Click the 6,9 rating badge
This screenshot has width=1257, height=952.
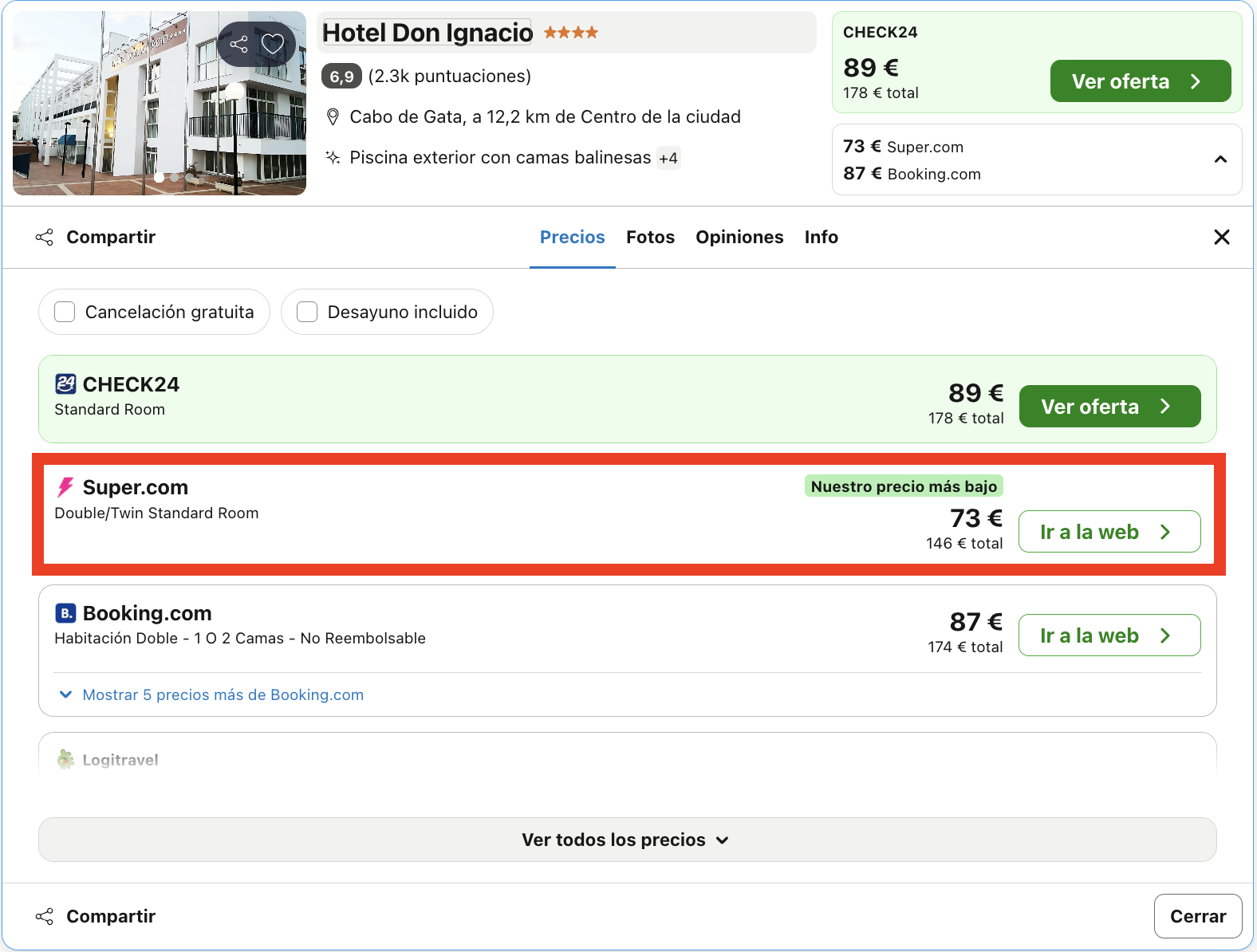pos(342,77)
